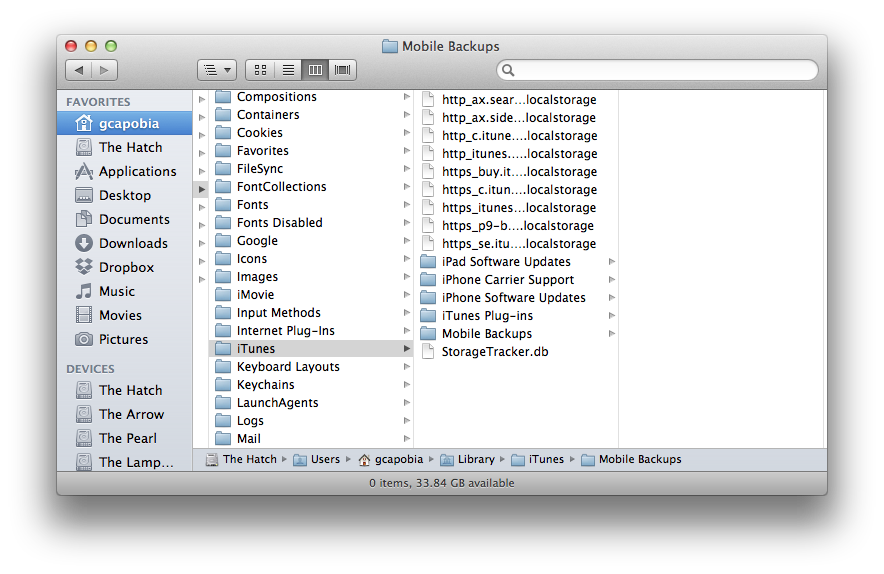Go to Users in path bar
884x574 pixels.
tap(317, 460)
